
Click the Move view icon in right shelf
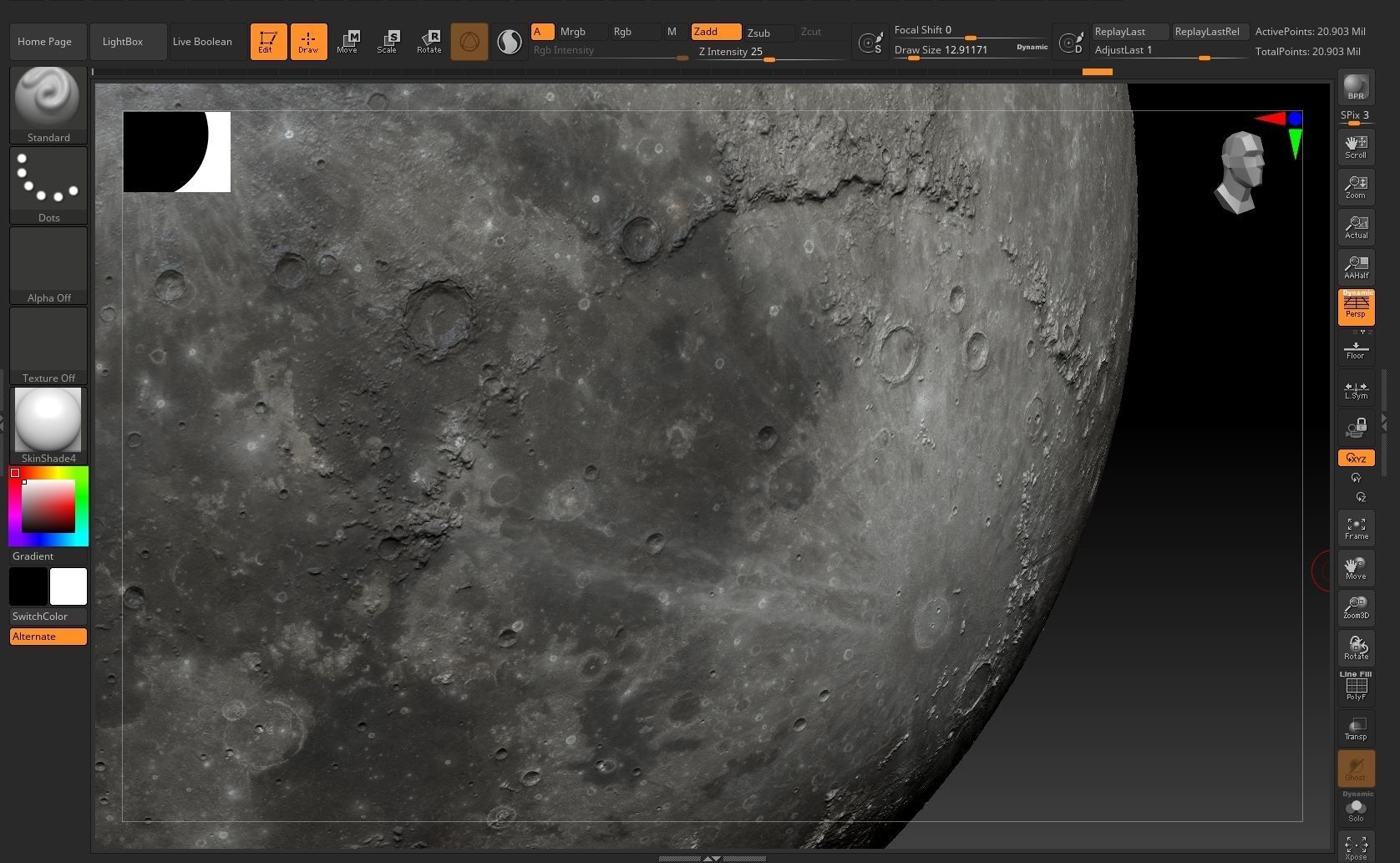(x=1356, y=567)
